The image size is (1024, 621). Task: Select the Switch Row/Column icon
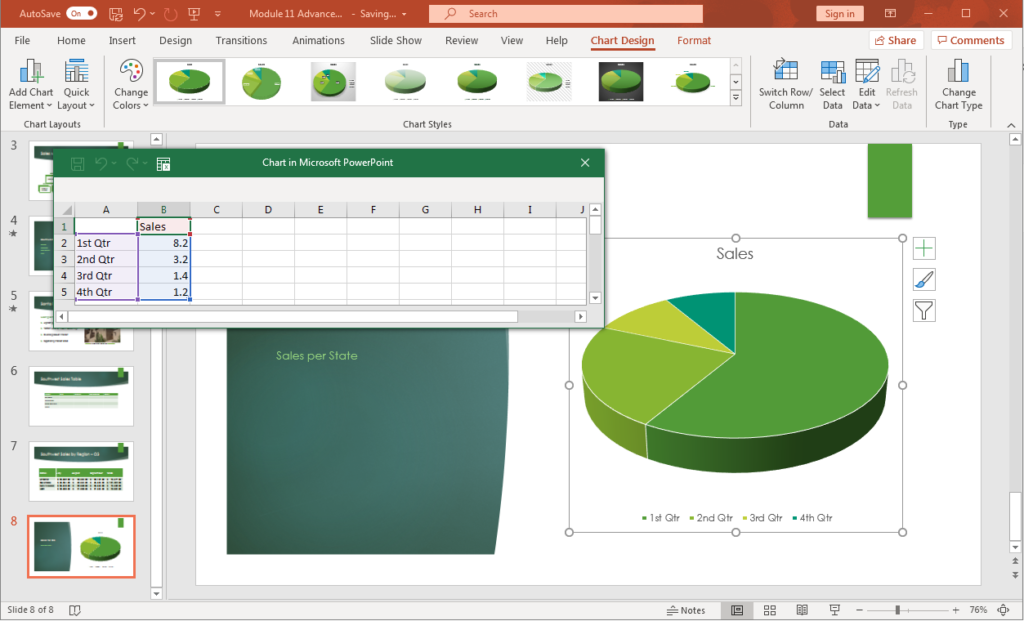[x=786, y=84]
